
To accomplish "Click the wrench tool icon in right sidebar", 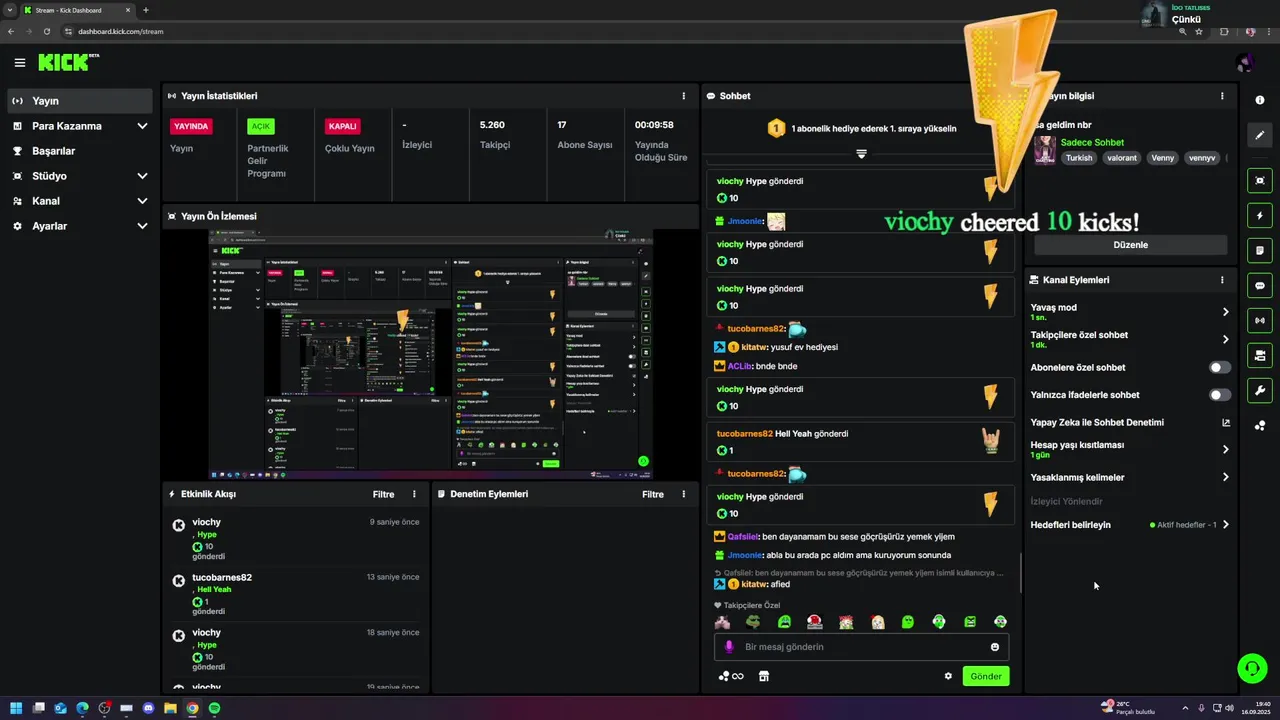I will 1259,390.
